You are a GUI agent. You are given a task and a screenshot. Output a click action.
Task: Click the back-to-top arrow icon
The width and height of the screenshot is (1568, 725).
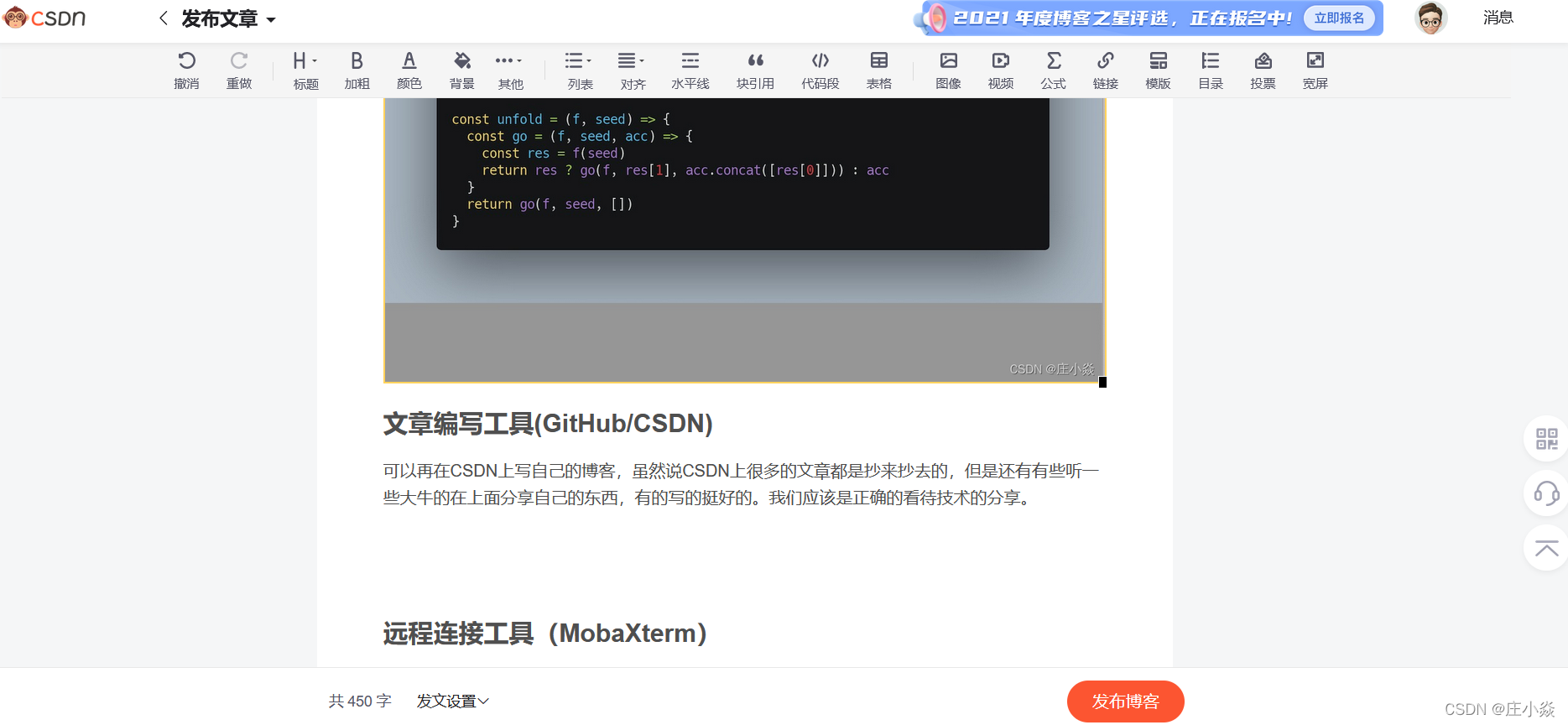(x=1546, y=548)
